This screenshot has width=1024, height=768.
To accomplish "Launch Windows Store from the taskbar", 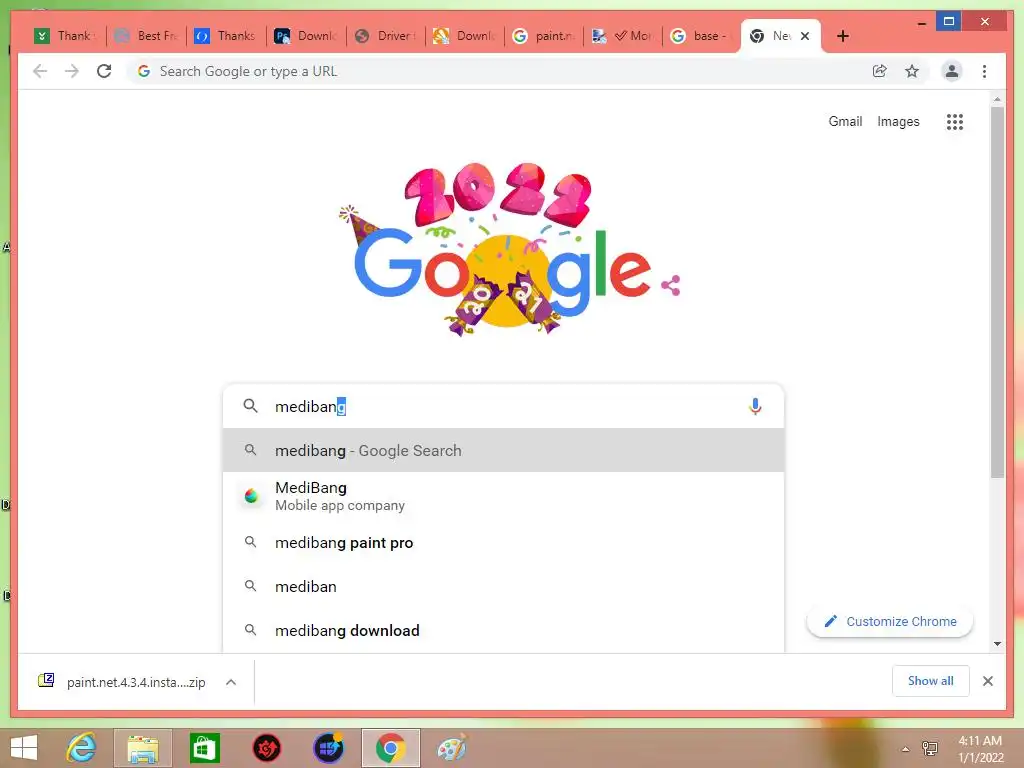I will (x=204, y=748).
